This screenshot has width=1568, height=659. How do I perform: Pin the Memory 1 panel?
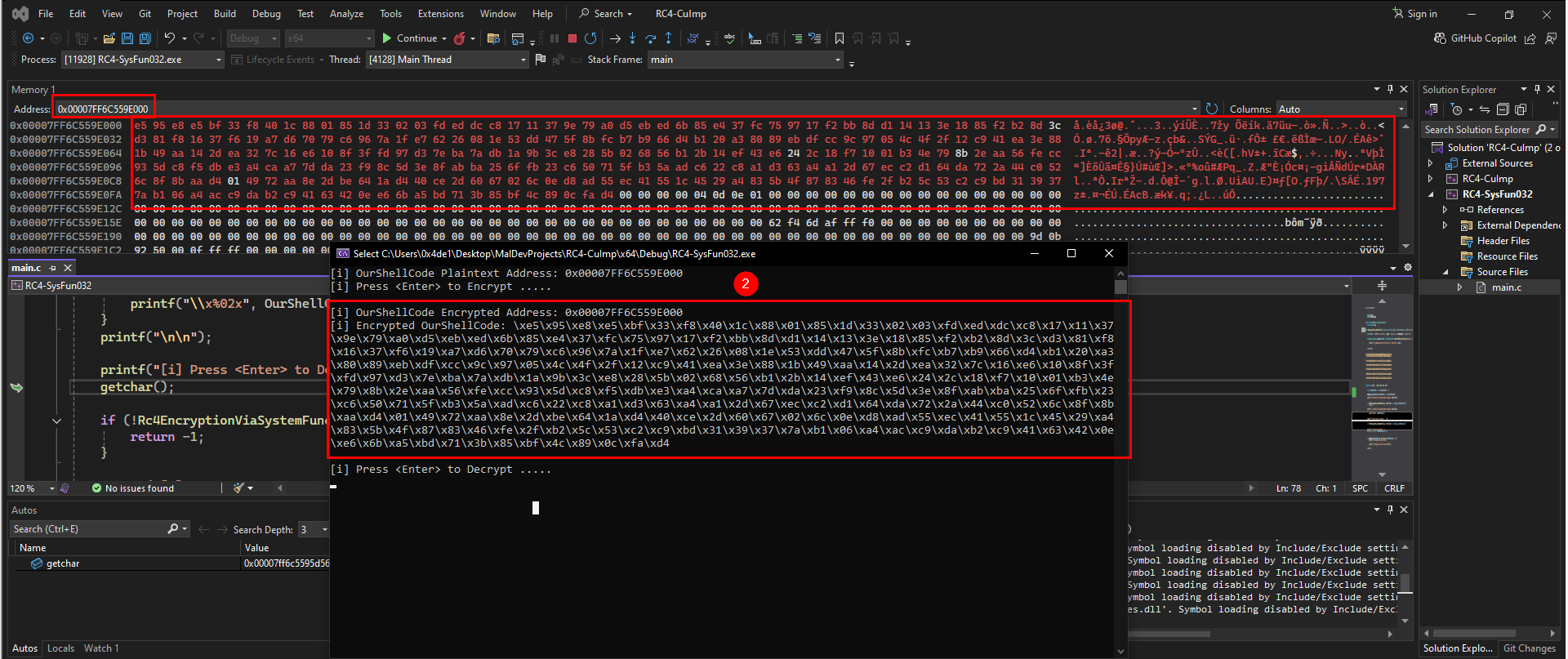(1390, 89)
